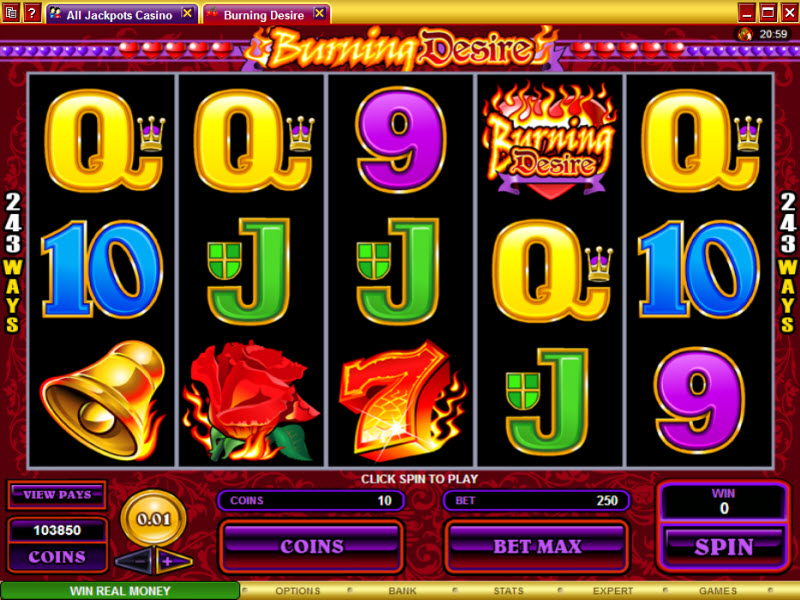
Task: Switch to Expert mode in bottom bar
Action: 613,591
